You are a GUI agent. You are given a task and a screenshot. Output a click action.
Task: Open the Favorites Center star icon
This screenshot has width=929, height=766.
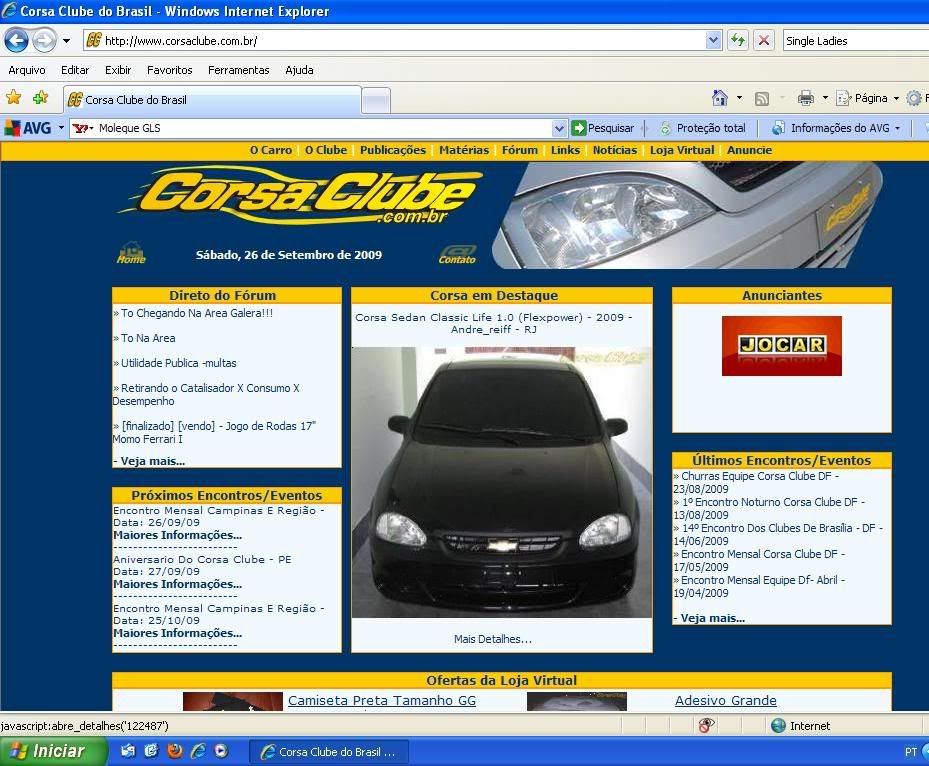point(14,98)
